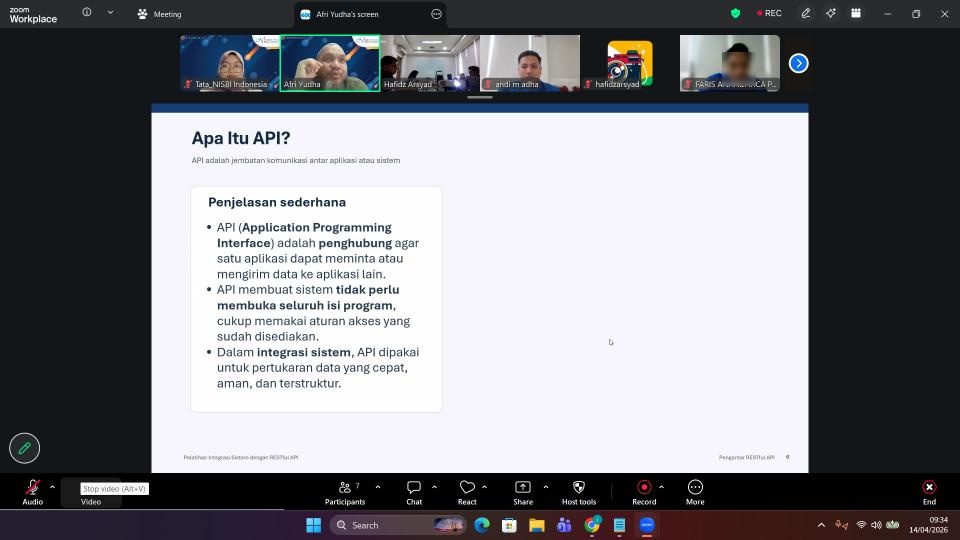The height and width of the screenshot is (540, 960).
Task: Click the green encryption shield icon
Action: click(x=735, y=13)
